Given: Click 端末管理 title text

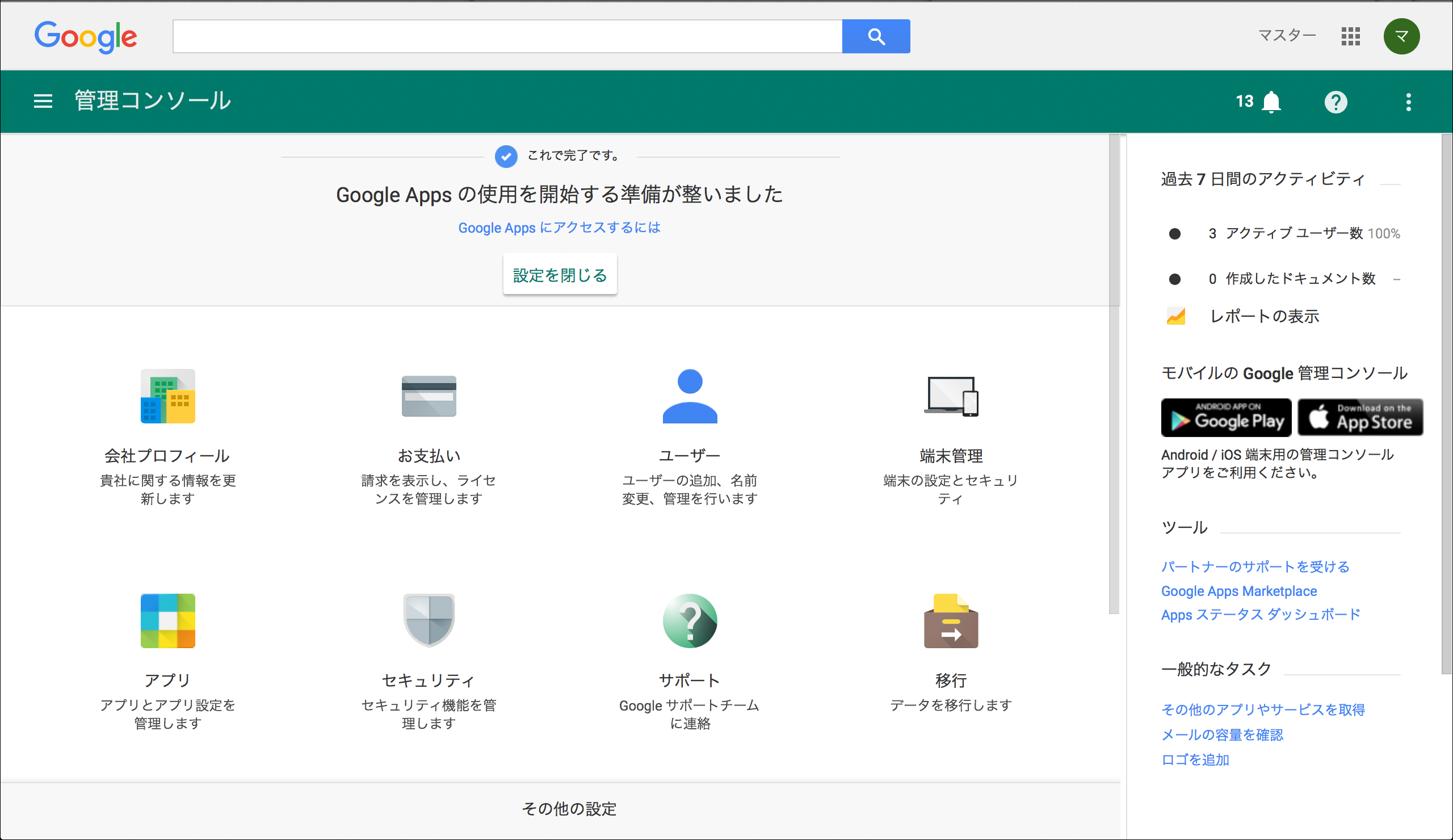Looking at the screenshot, I should (x=951, y=455).
